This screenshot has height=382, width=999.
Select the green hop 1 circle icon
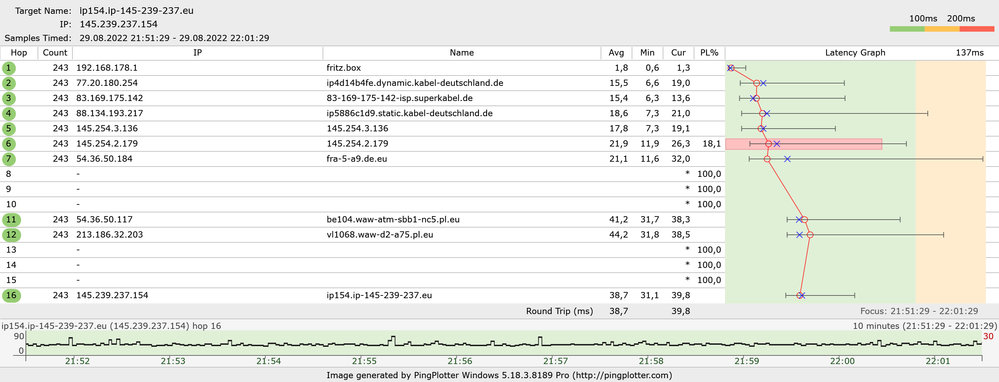point(9,67)
